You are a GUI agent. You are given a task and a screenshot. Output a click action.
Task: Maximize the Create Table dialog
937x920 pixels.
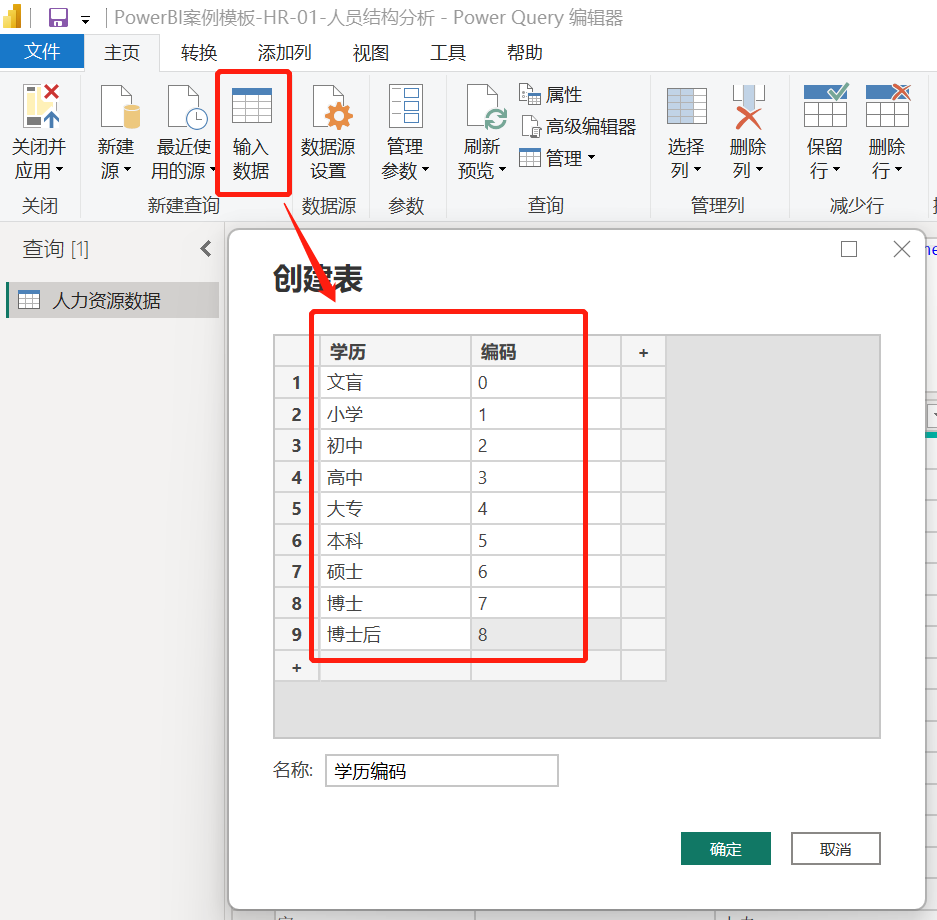coord(849,249)
